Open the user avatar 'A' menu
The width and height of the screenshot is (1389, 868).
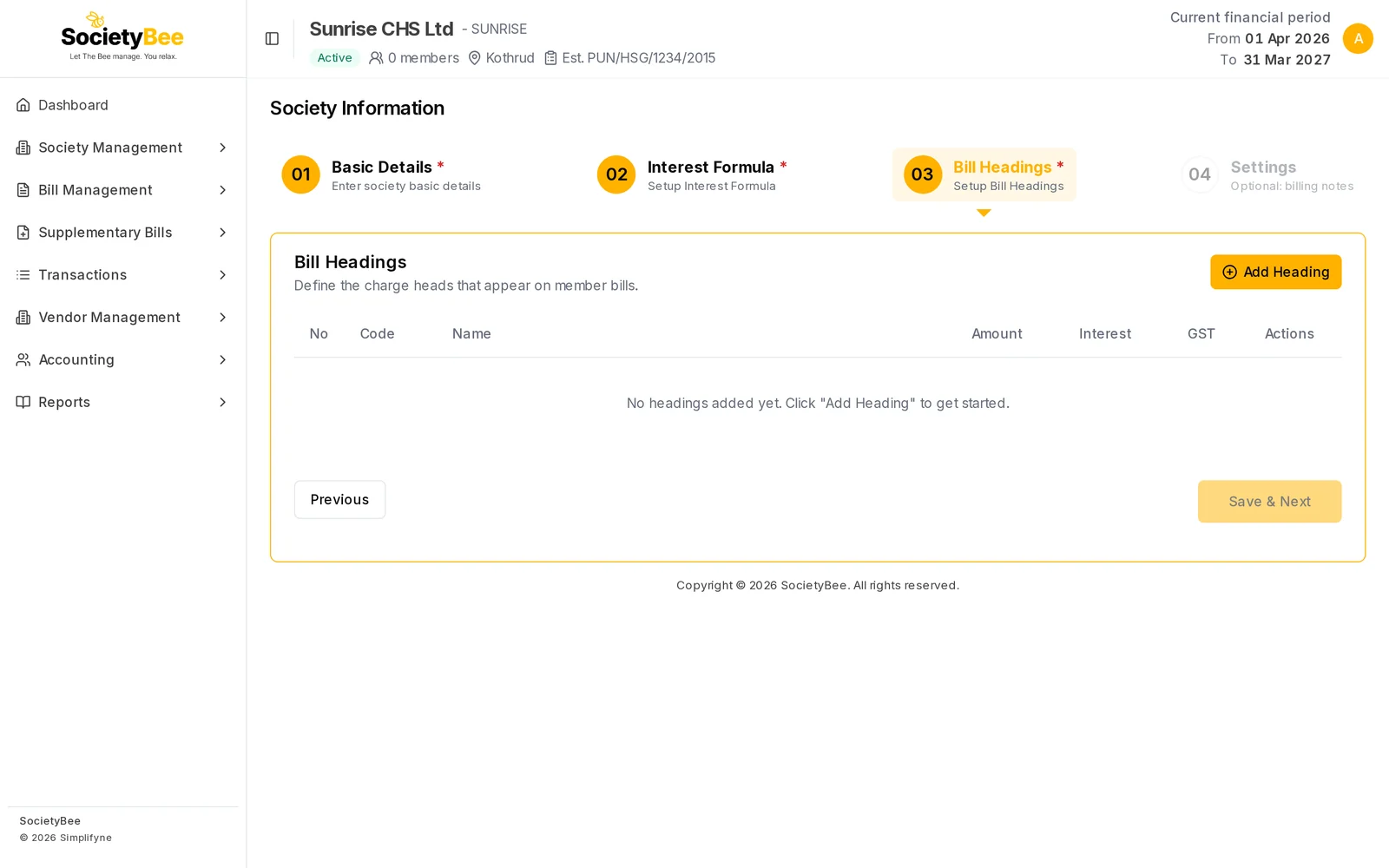[1358, 38]
